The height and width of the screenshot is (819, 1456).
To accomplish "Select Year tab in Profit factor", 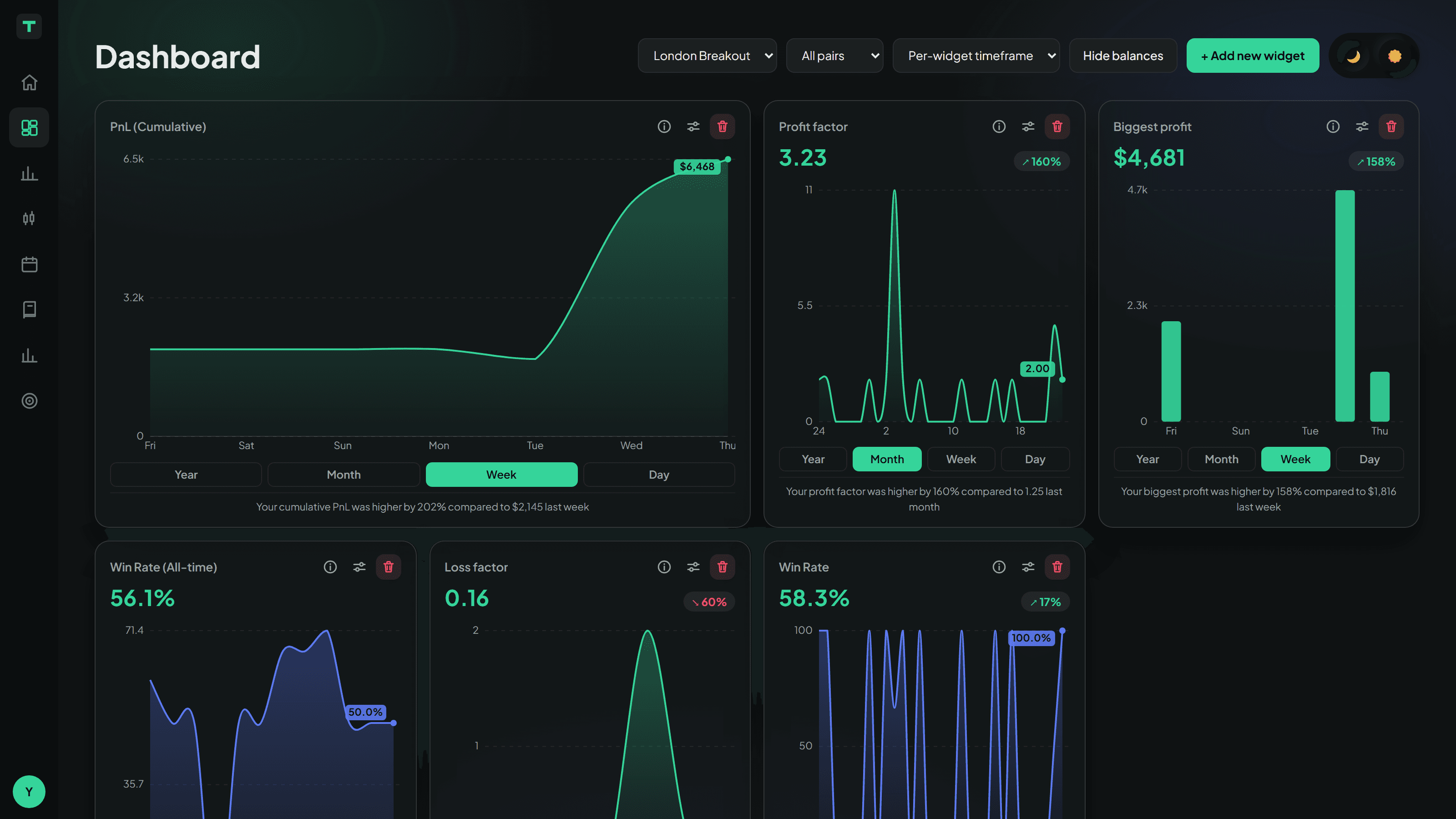I will [x=813, y=459].
